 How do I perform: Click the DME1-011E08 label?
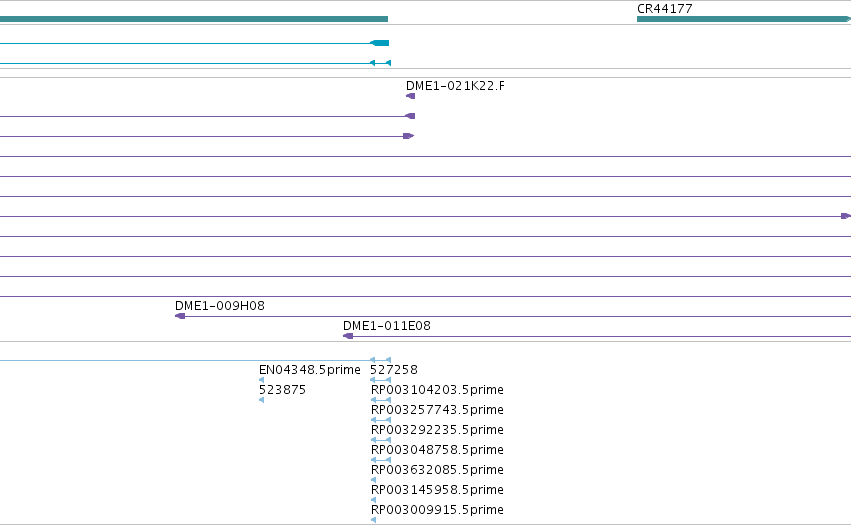point(386,326)
